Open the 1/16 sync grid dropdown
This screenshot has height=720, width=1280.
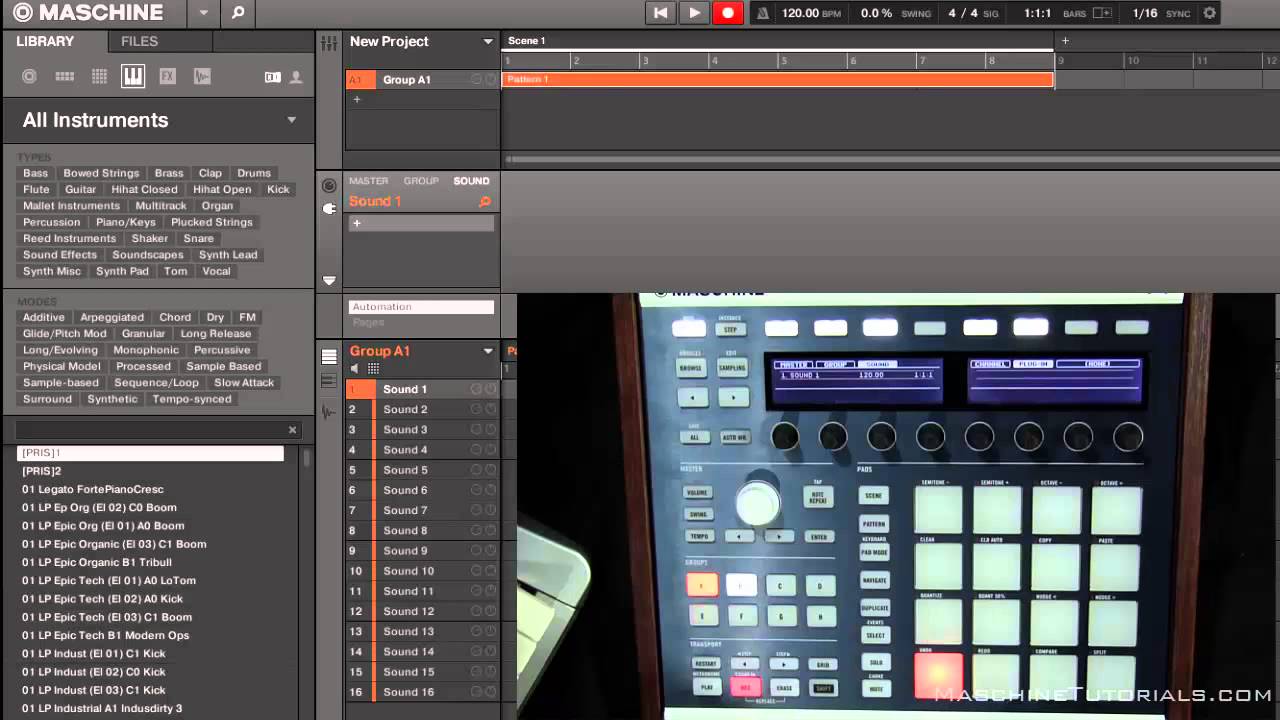(x=1144, y=13)
